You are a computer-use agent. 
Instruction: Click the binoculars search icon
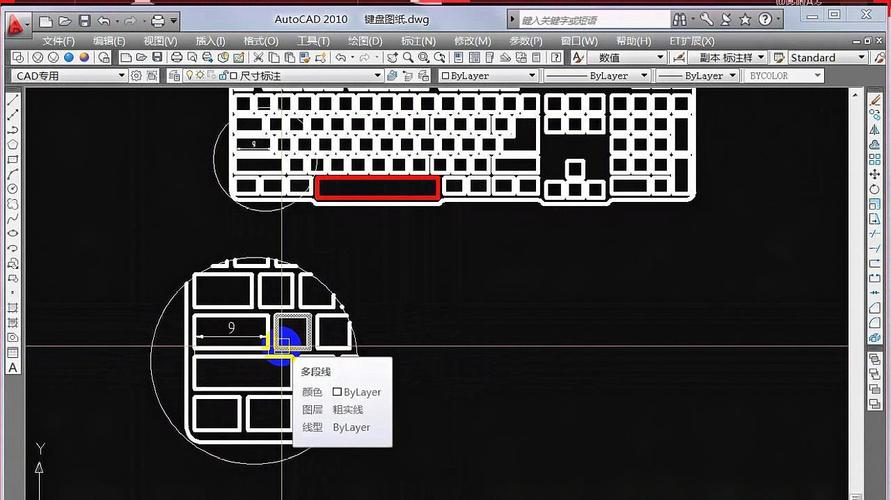tap(680, 19)
